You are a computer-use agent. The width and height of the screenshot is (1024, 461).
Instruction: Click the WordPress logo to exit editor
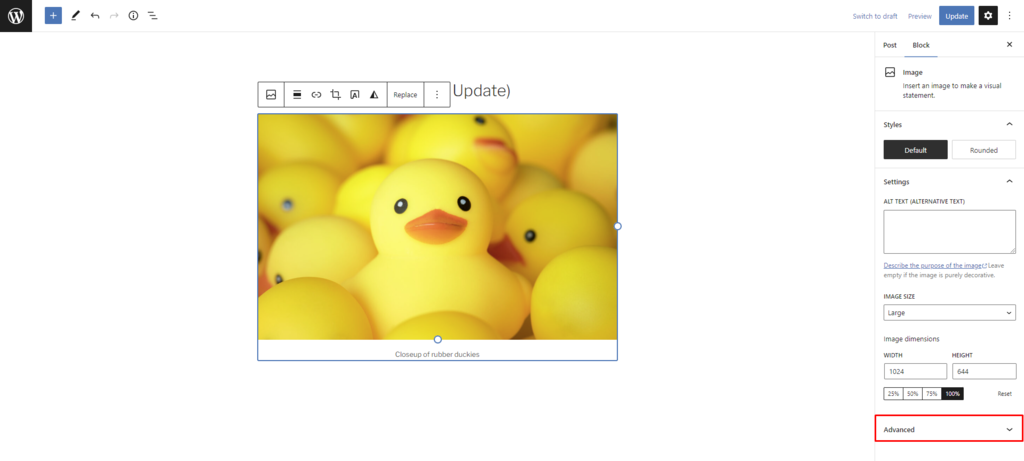pyautogui.click(x=16, y=16)
